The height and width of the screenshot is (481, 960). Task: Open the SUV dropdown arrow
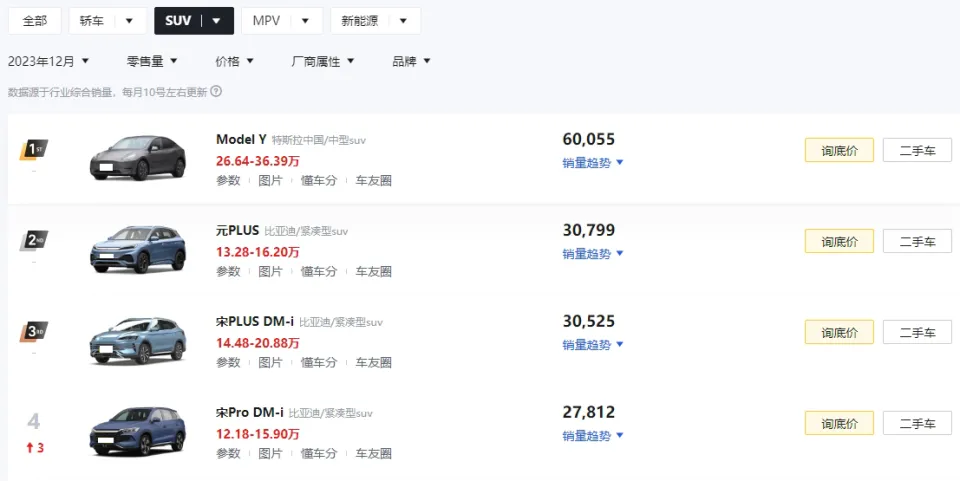tap(216, 21)
